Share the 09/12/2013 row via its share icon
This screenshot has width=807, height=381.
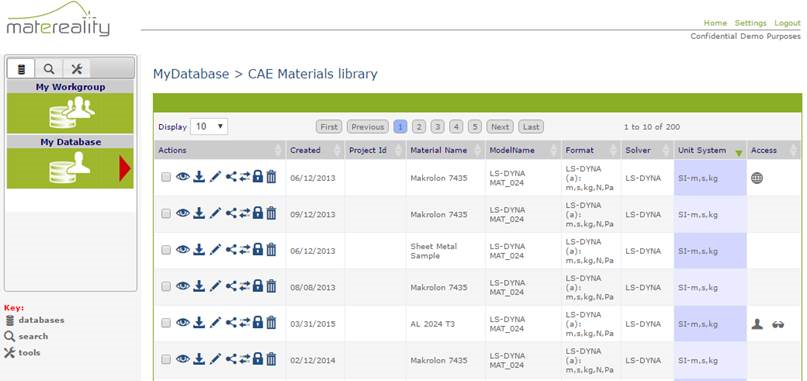[x=231, y=214]
